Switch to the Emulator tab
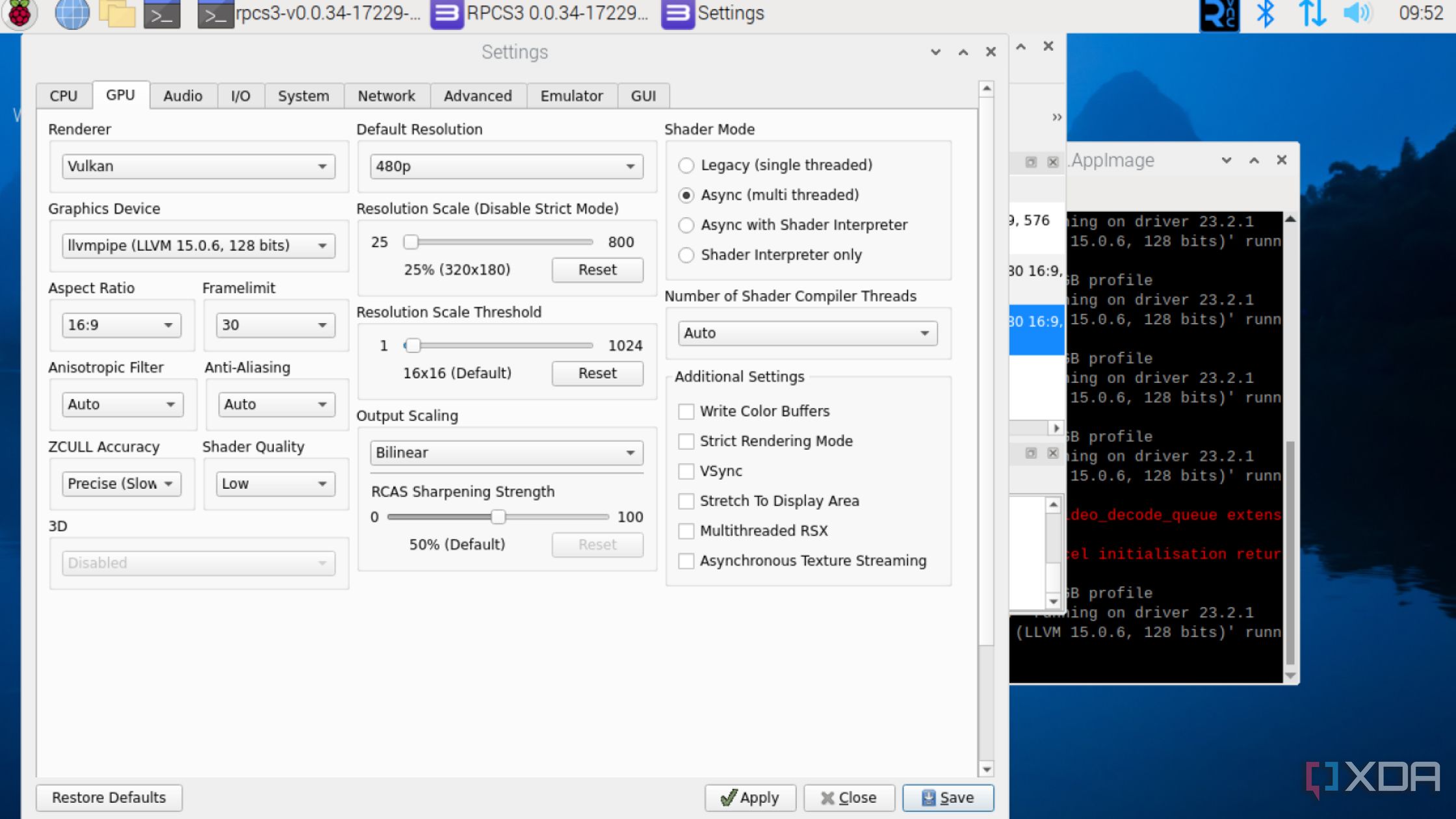This screenshot has width=1456, height=819. (x=572, y=96)
